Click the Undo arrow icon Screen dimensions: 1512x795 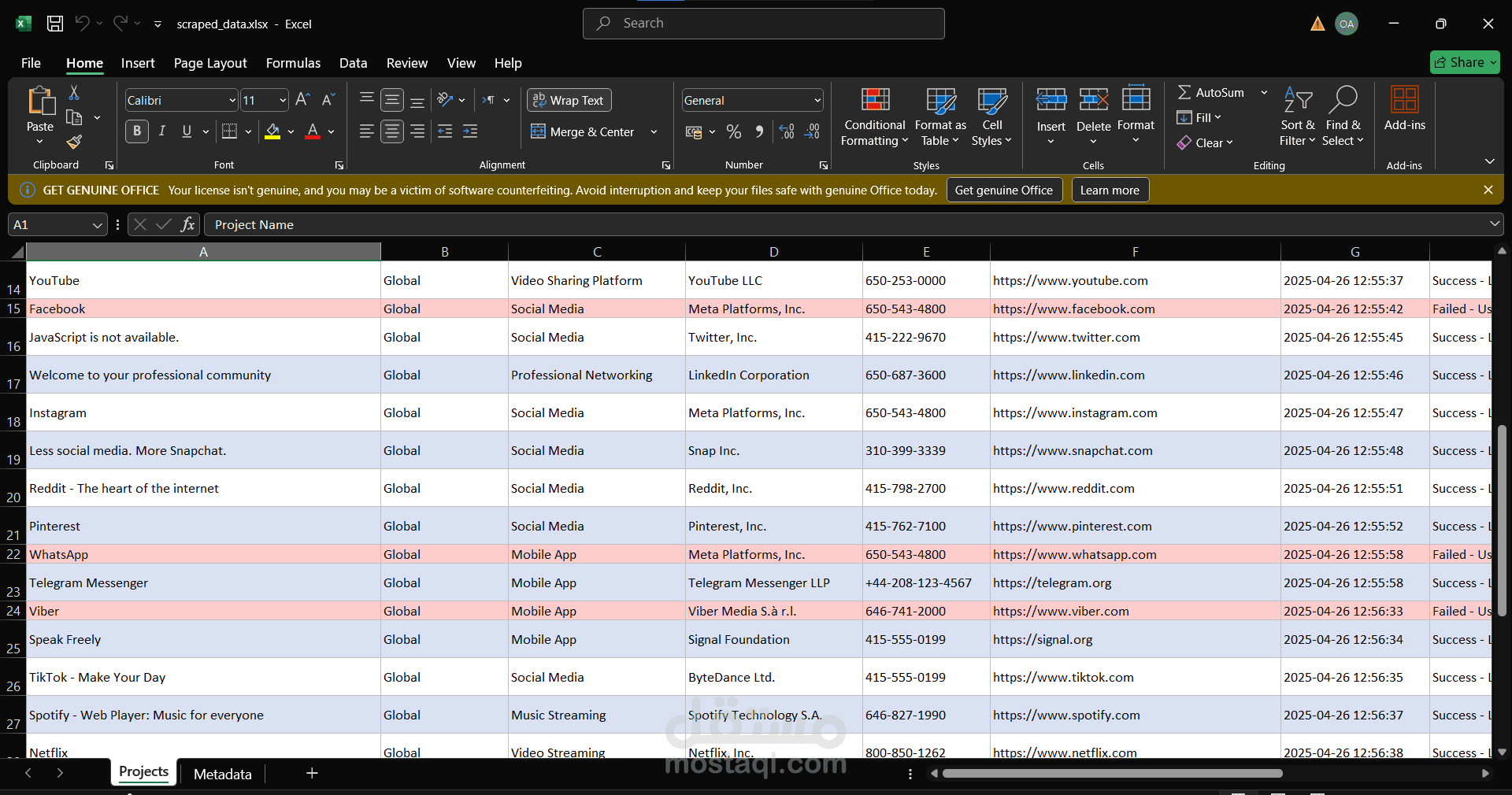[82, 24]
